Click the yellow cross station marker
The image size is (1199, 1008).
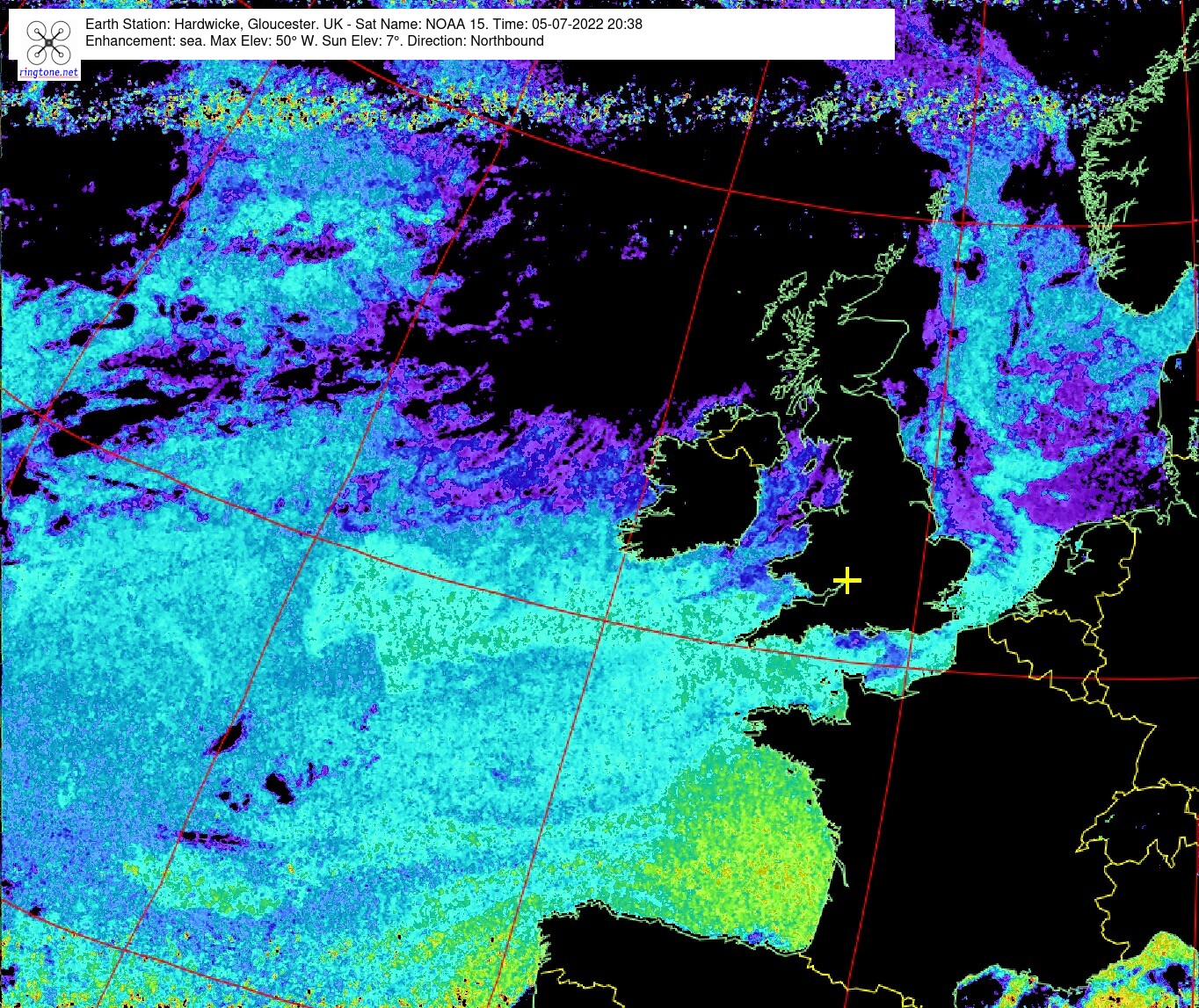847,580
